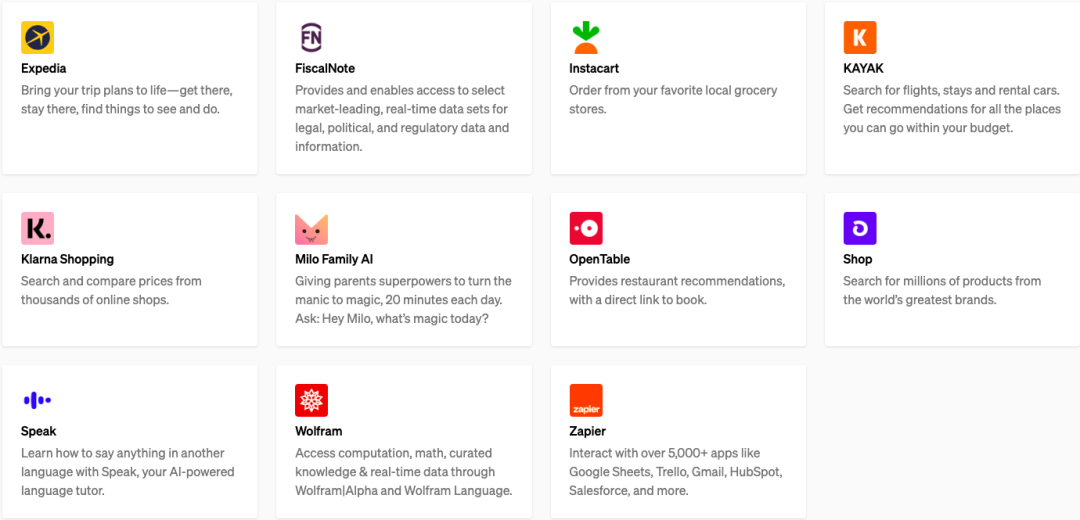Viewport: 1080px width, 520px height.
Task: Click the purple Shop icon
Action: click(859, 228)
